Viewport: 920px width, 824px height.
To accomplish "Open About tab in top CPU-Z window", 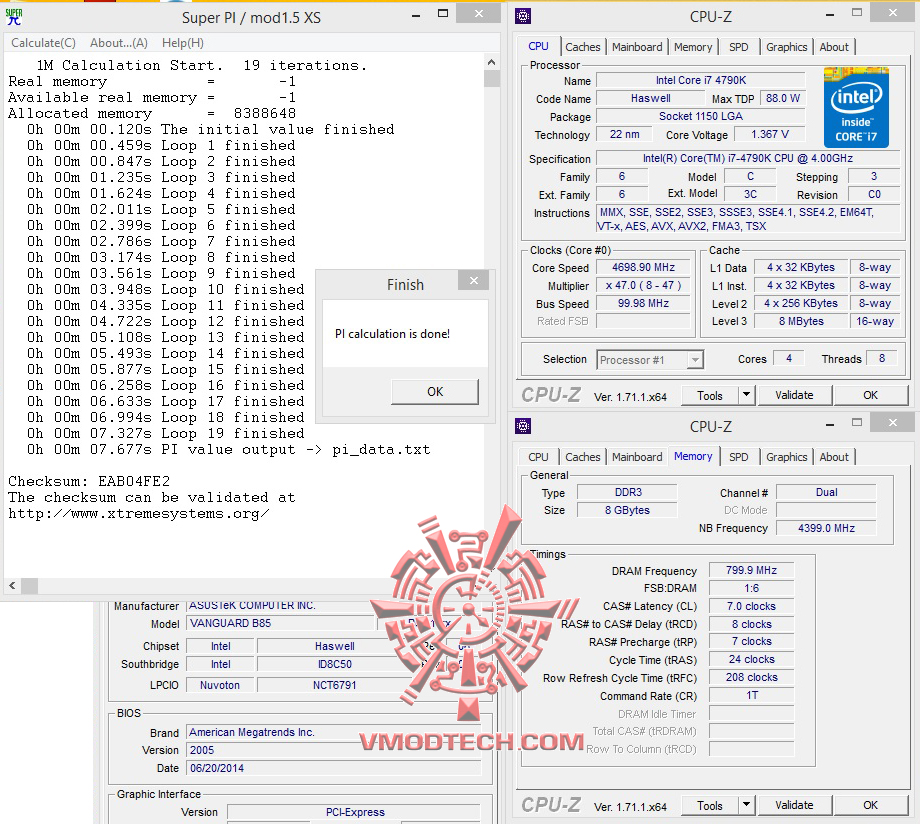I will tap(834, 47).
